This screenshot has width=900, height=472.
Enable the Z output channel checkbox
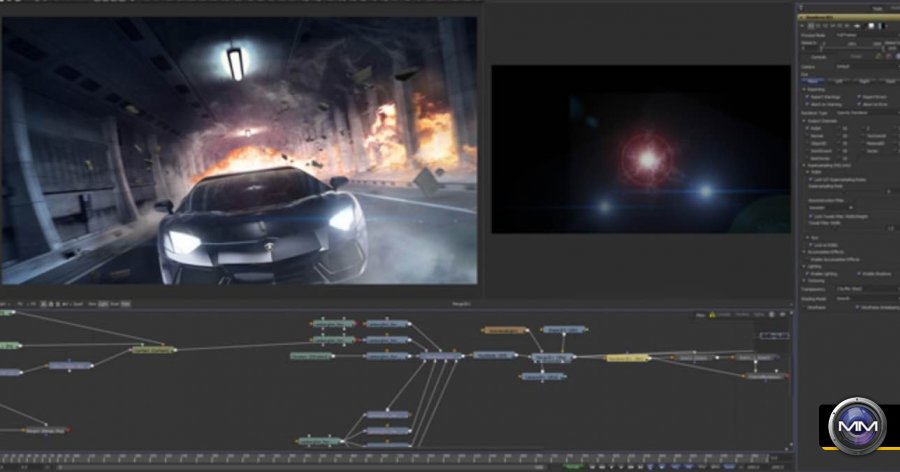click(x=864, y=129)
